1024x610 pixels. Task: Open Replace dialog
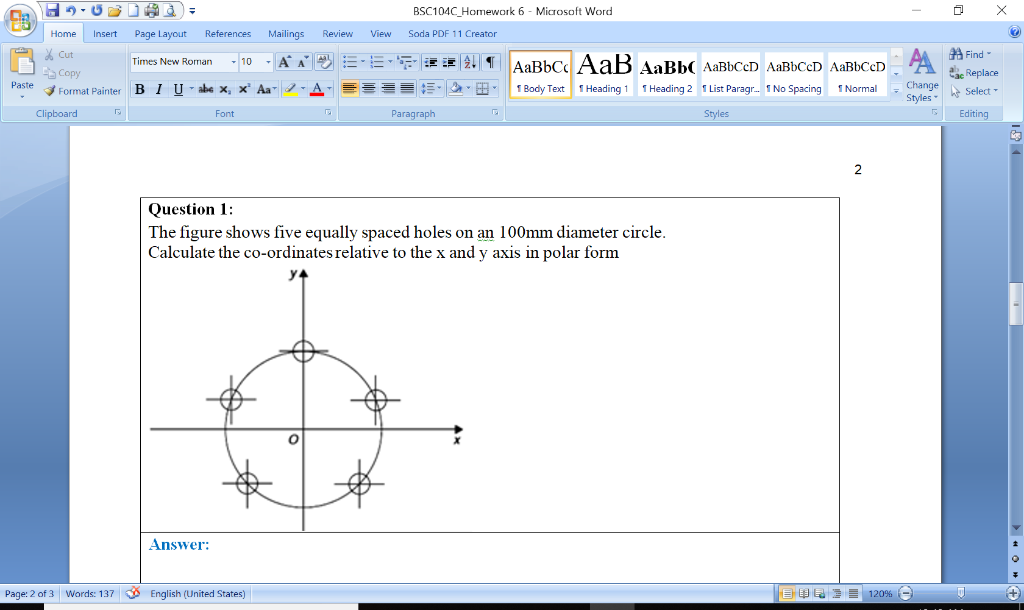point(974,72)
